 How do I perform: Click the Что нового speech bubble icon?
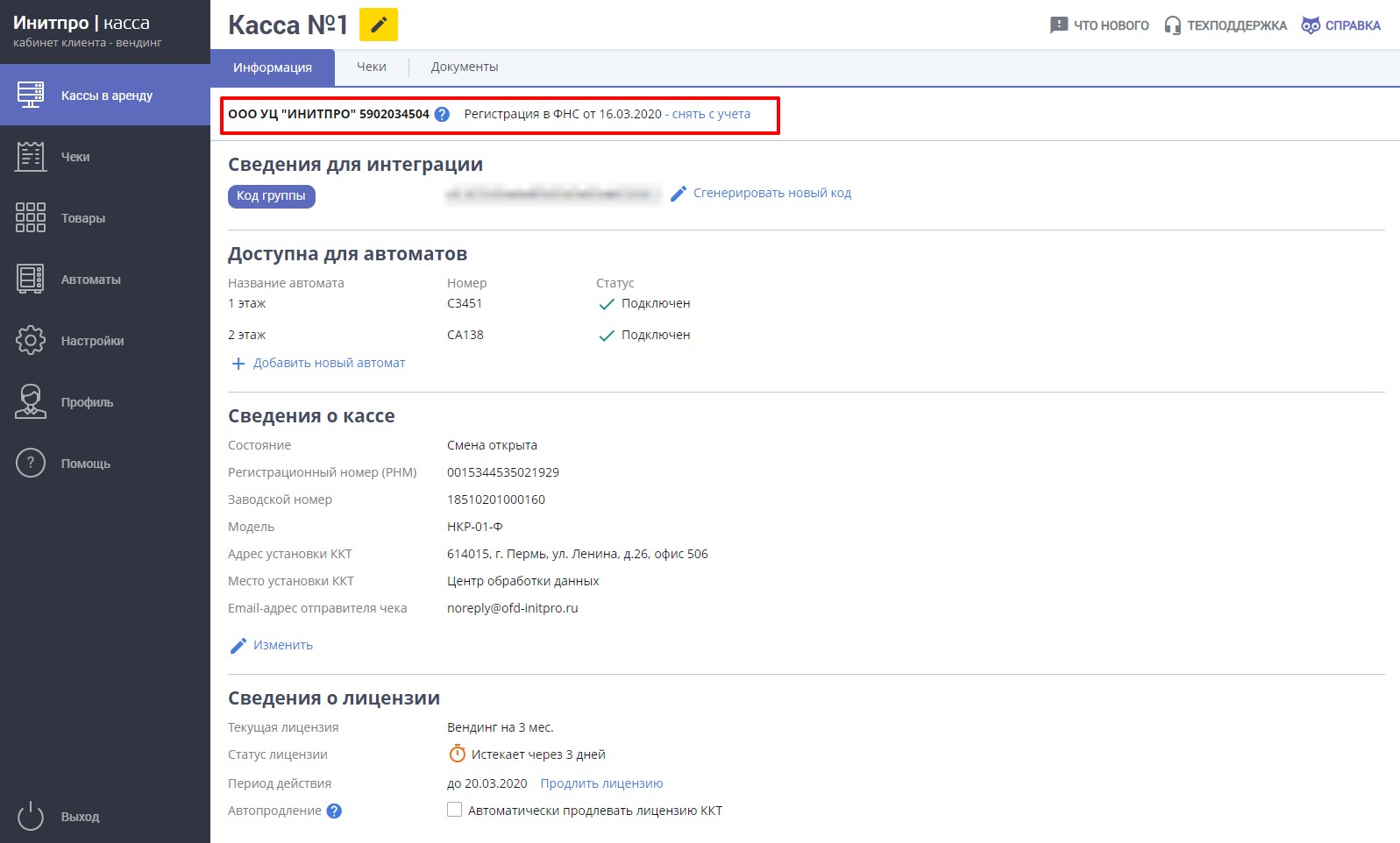click(x=1059, y=25)
